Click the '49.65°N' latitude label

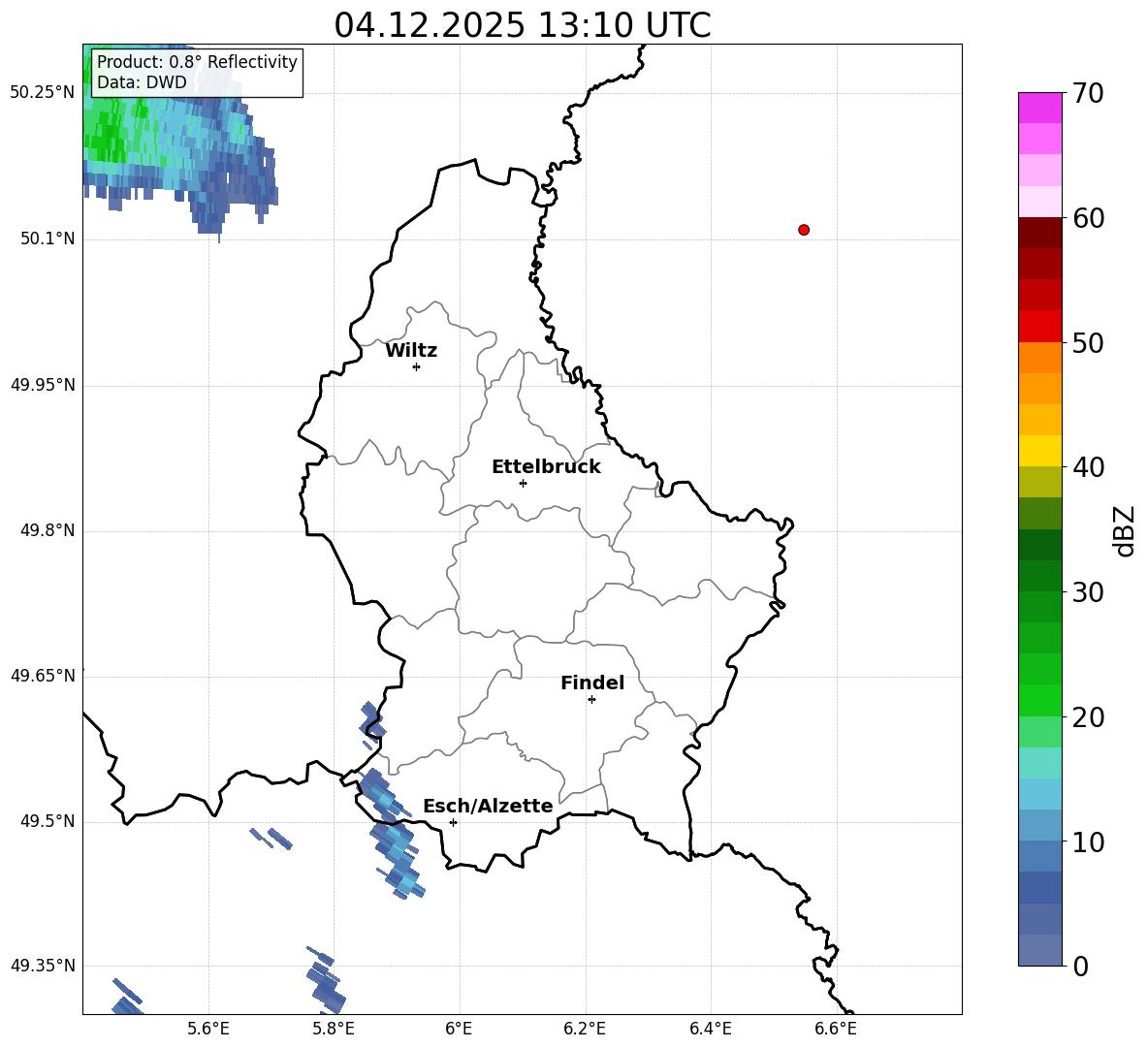(x=43, y=676)
